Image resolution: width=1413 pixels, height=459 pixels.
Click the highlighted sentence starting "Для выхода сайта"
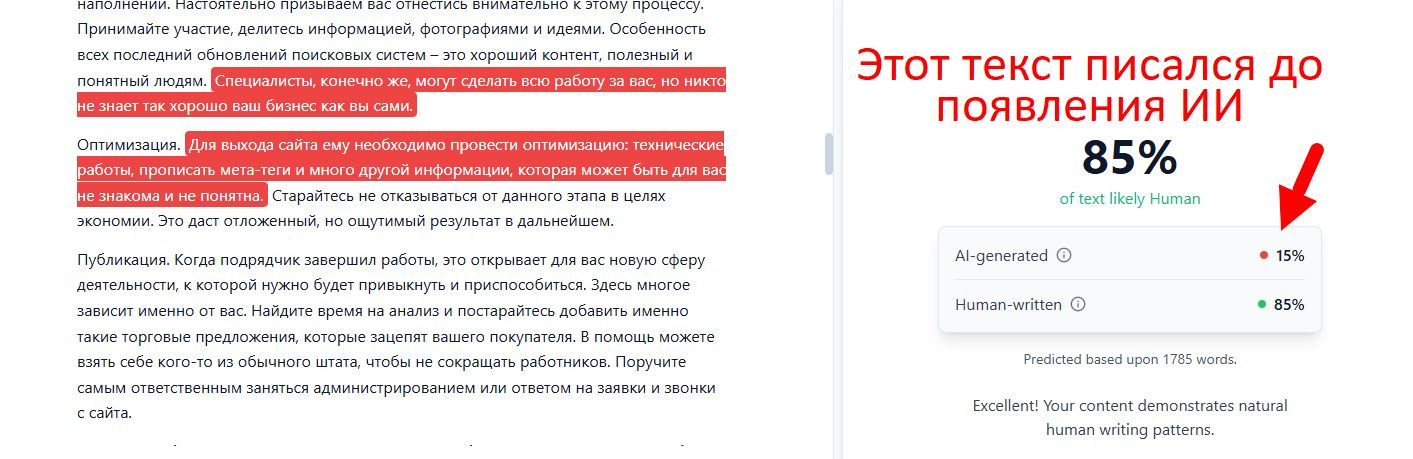coord(401,169)
